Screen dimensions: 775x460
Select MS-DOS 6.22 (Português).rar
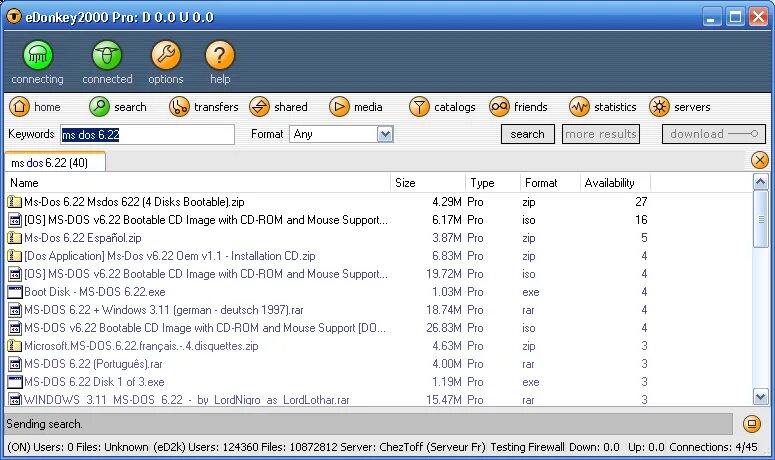[93, 364]
